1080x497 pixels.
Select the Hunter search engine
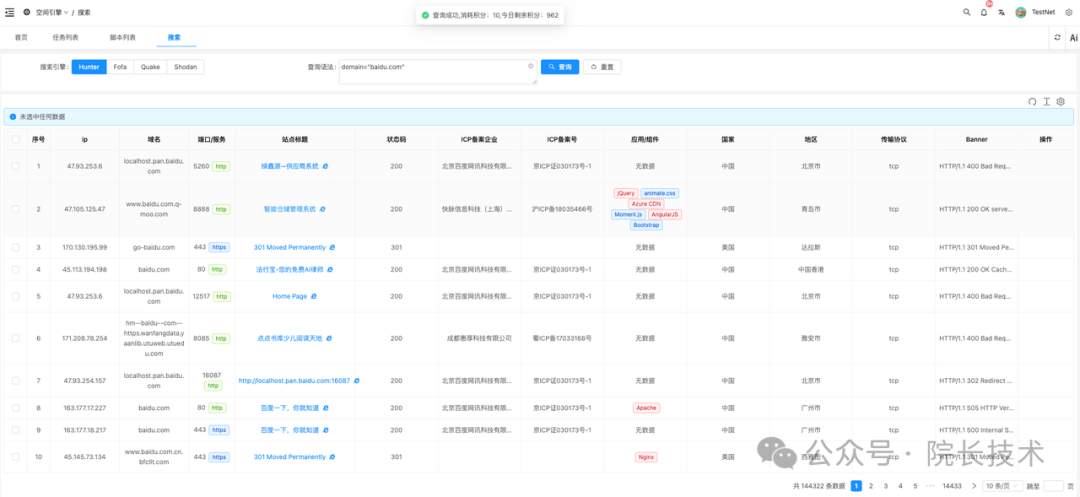point(89,67)
